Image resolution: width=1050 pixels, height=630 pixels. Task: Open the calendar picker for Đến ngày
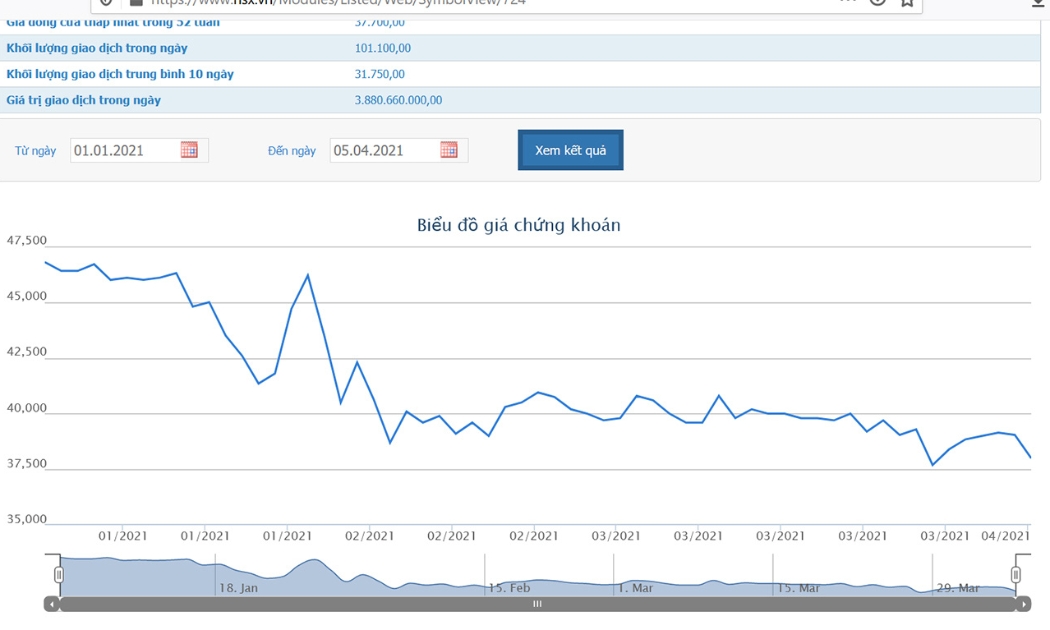click(x=449, y=150)
